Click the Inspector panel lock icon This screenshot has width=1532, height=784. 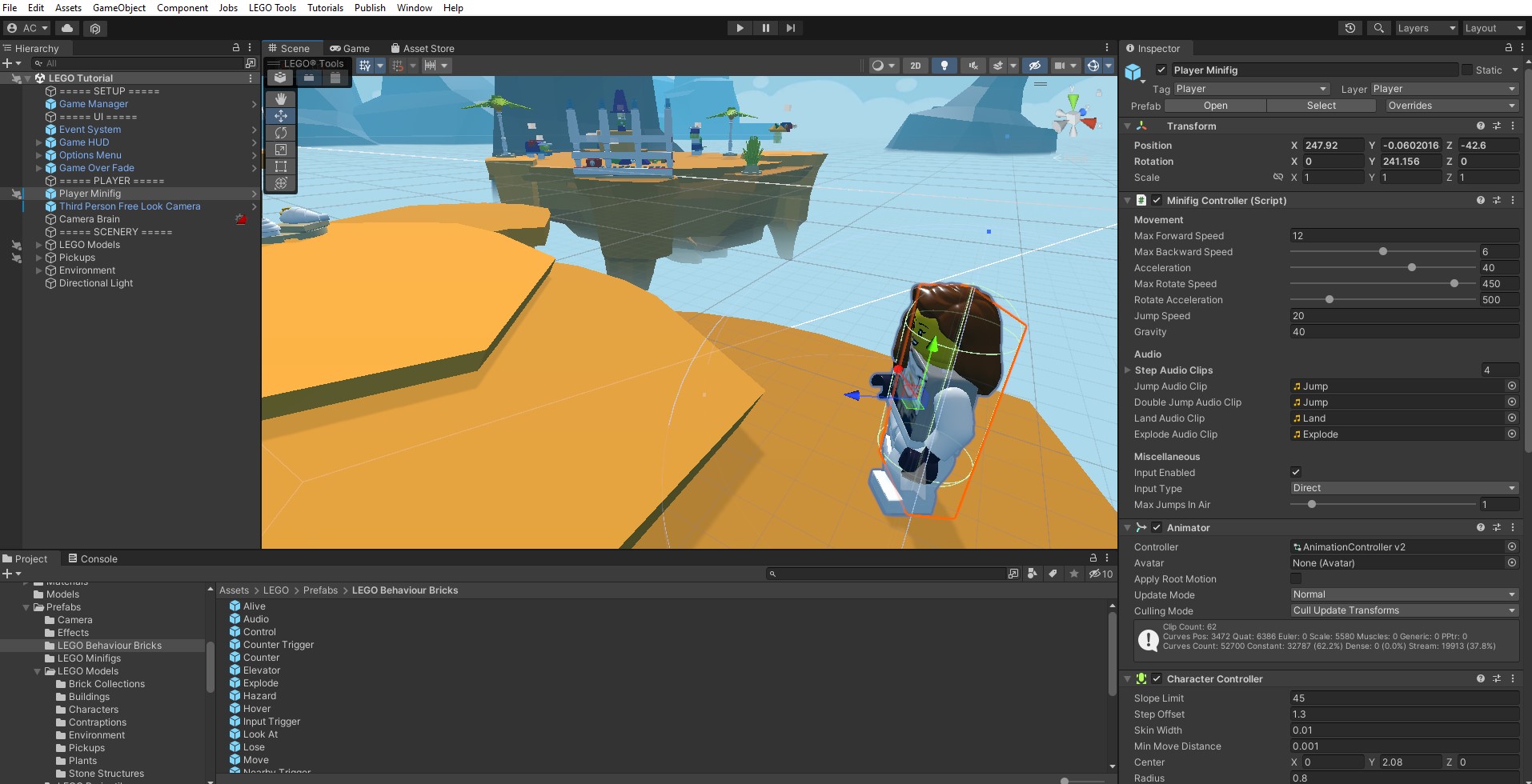[1508, 48]
